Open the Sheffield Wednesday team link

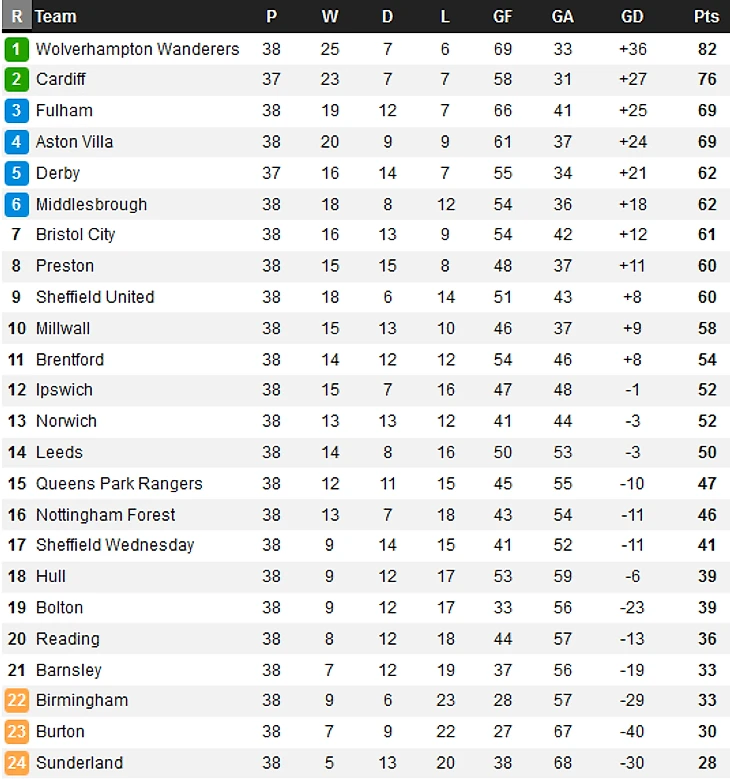tap(115, 545)
